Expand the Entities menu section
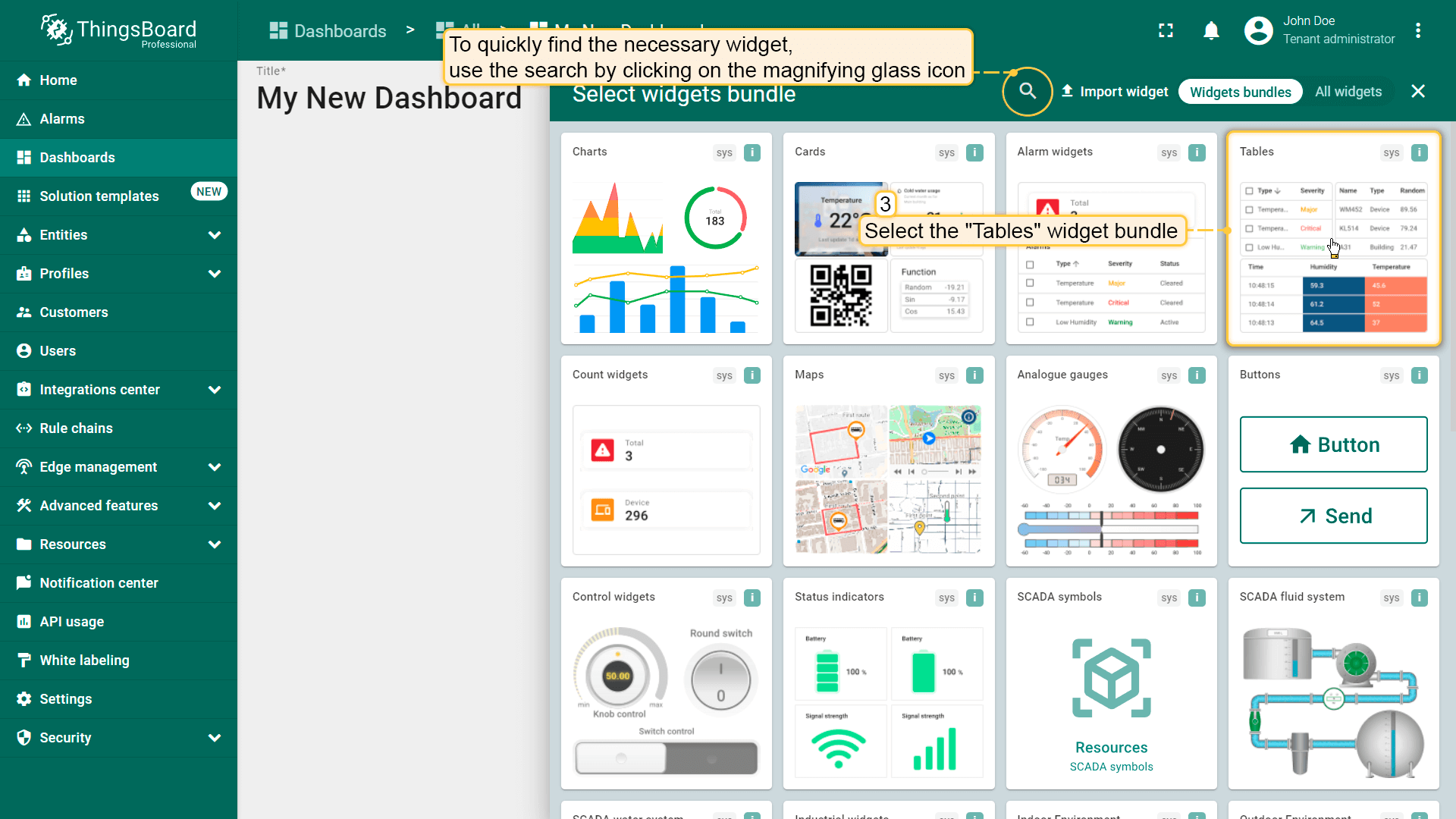The width and height of the screenshot is (1456, 819). 215,235
